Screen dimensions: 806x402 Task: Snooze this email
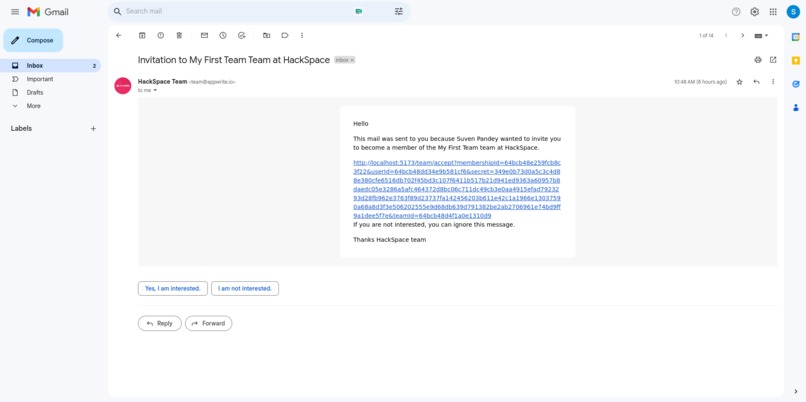[x=223, y=35]
